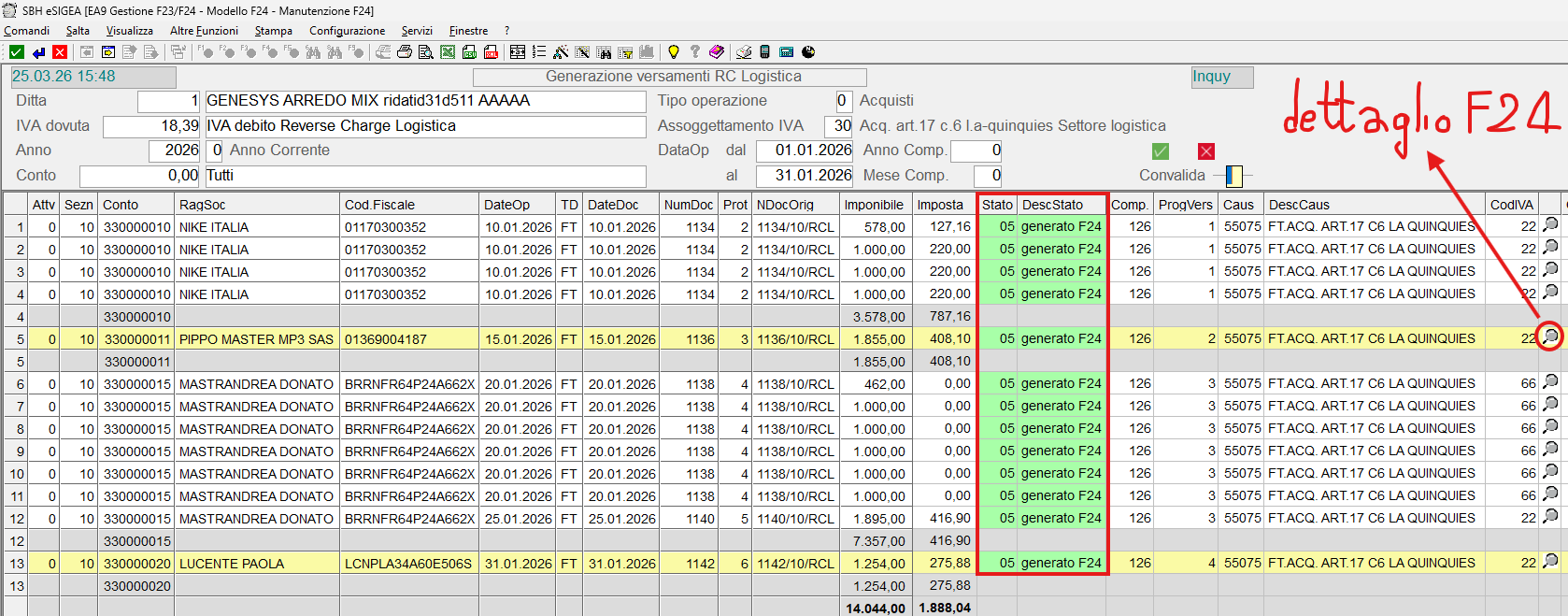Click the green checkmark confirm toolbar icon
The image size is (1568, 616).
17,52
